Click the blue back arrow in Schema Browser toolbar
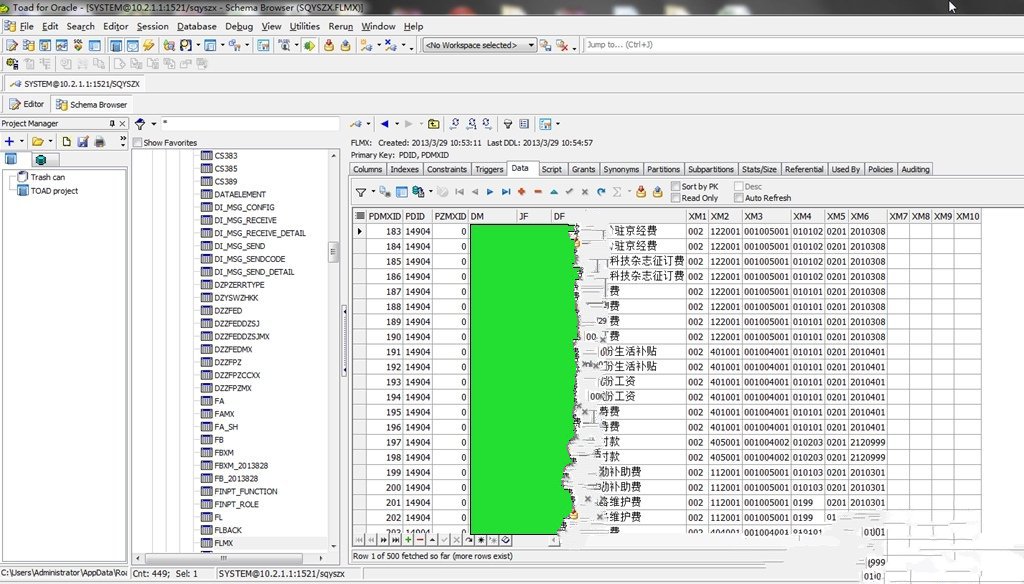 click(x=385, y=124)
